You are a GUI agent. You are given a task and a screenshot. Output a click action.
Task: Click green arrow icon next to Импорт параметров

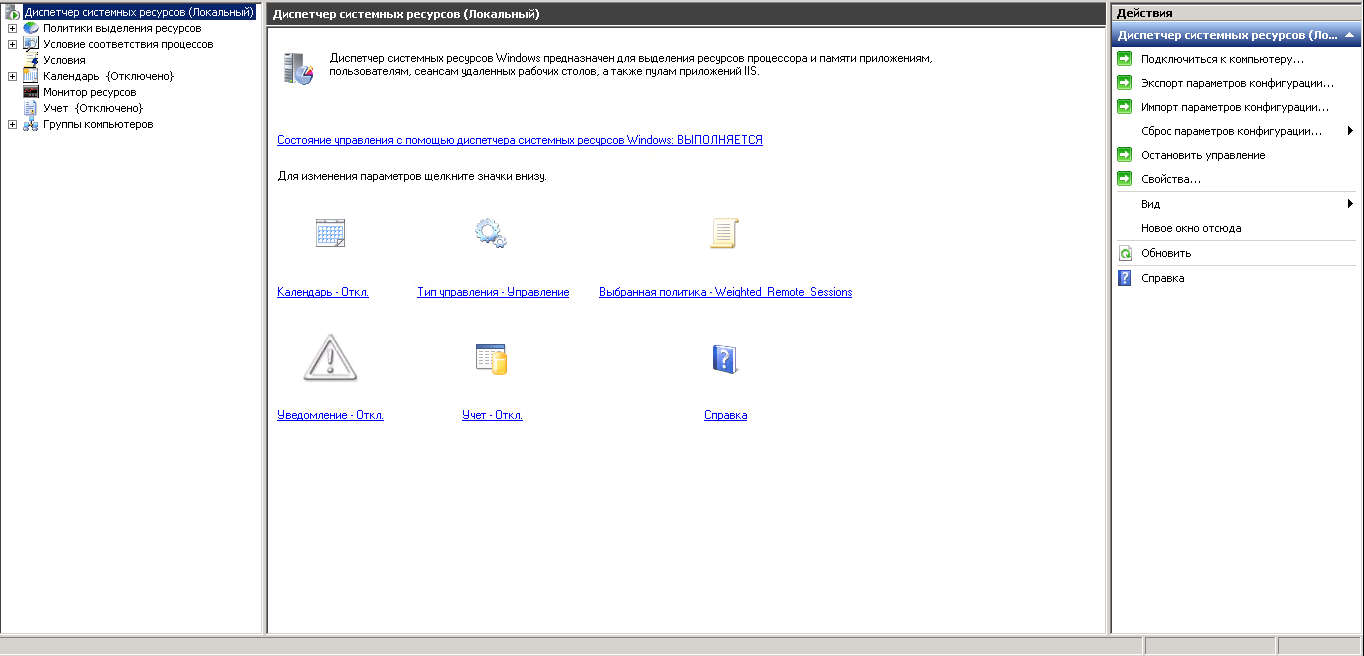1124,107
